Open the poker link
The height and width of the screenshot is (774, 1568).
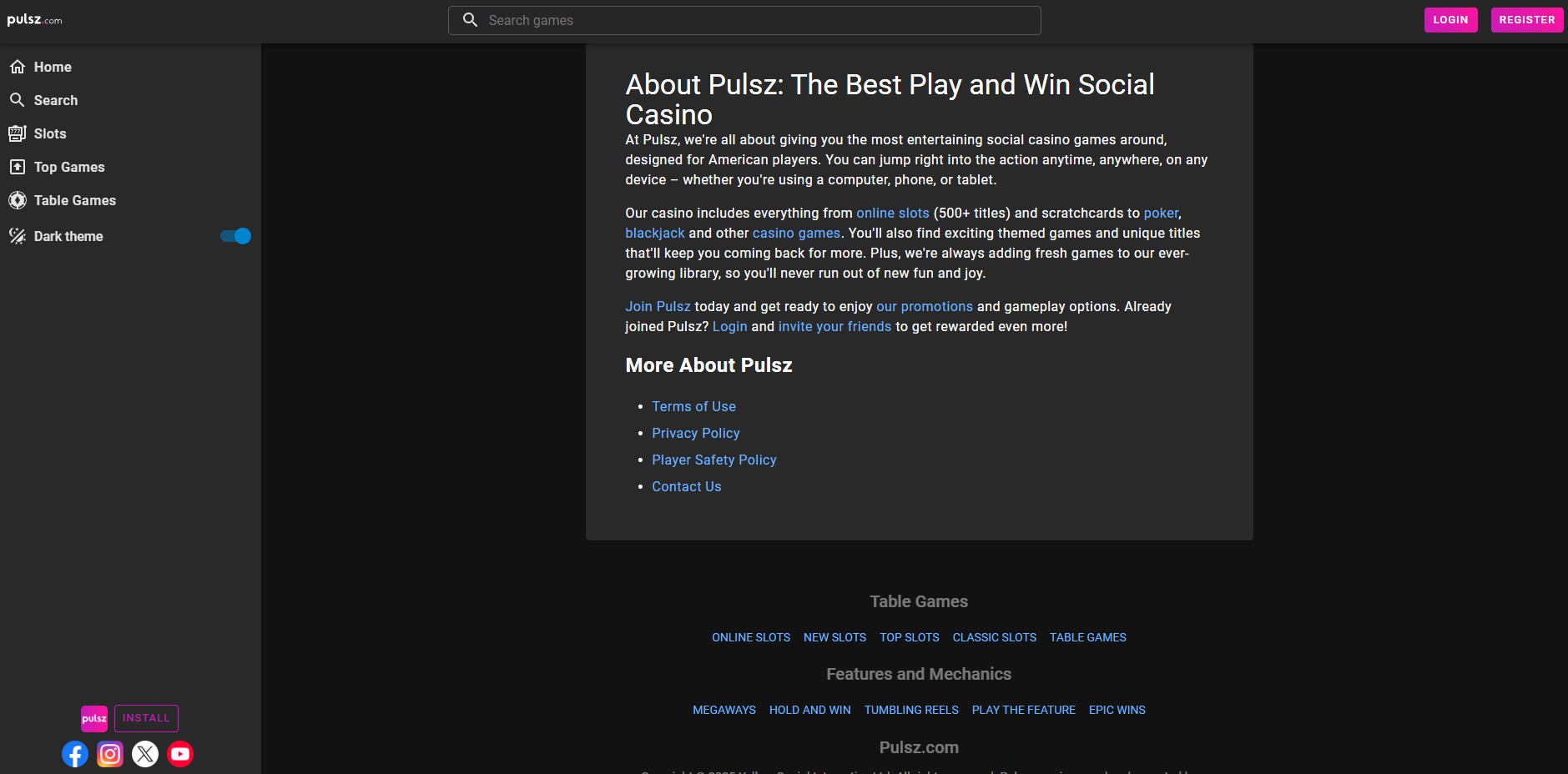pyautogui.click(x=1161, y=213)
